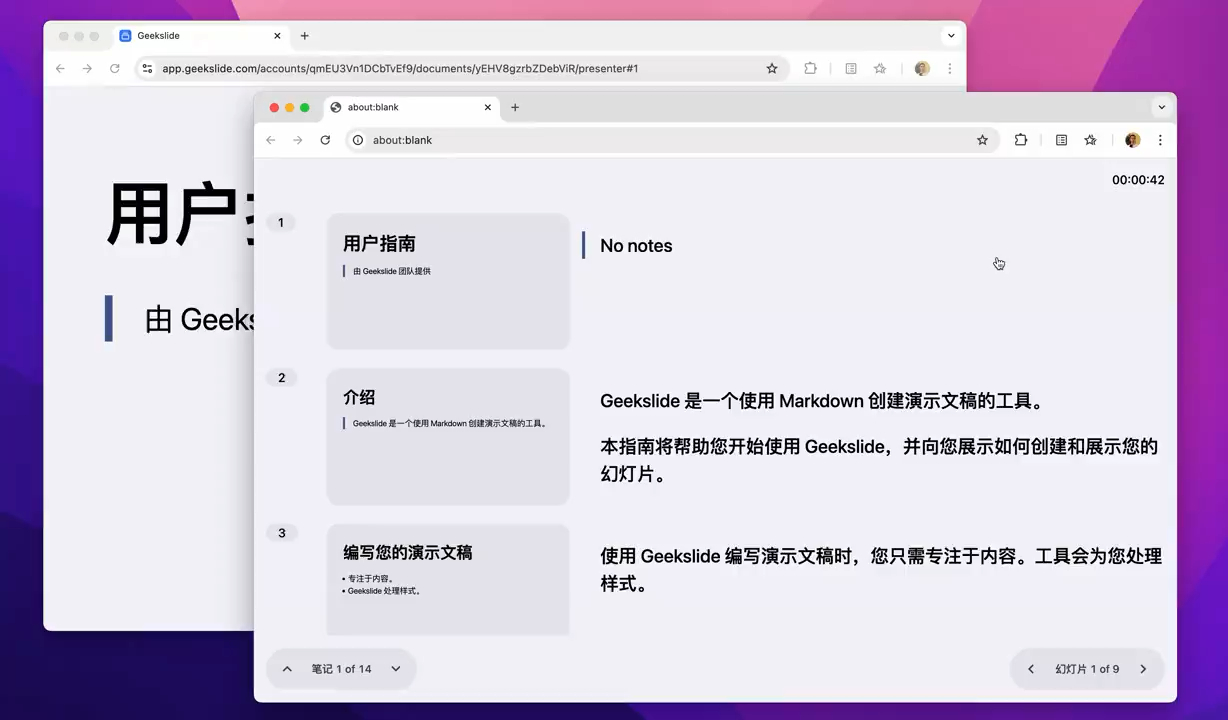Go to previous note with up chevron

coord(287,669)
